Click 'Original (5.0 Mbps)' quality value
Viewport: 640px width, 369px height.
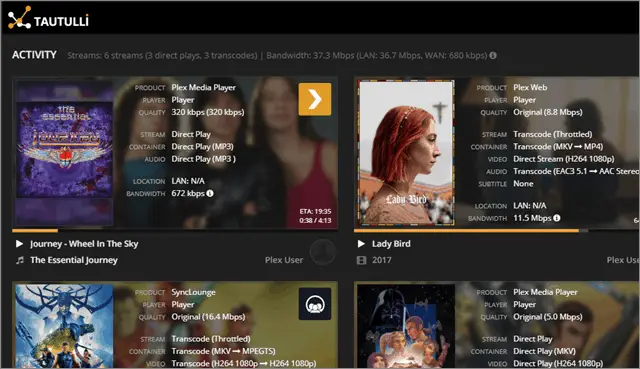548,317
